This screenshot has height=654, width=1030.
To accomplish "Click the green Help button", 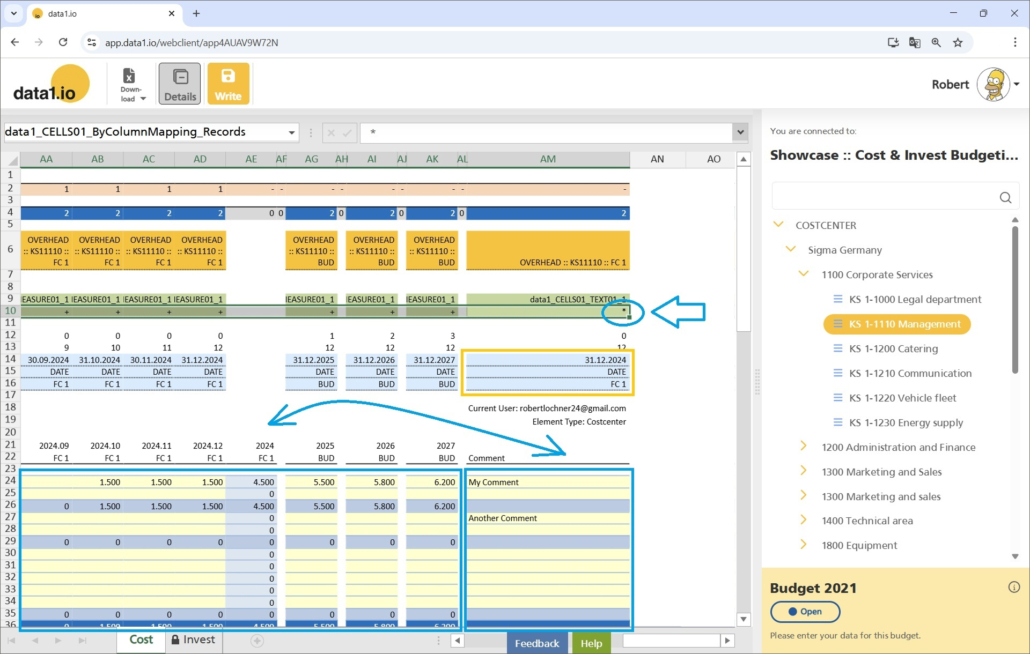I will point(591,643).
